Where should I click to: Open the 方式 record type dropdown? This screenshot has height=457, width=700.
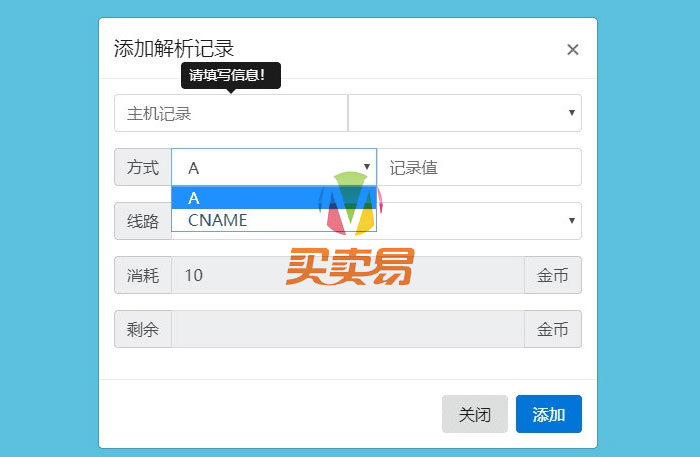click(x=274, y=167)
